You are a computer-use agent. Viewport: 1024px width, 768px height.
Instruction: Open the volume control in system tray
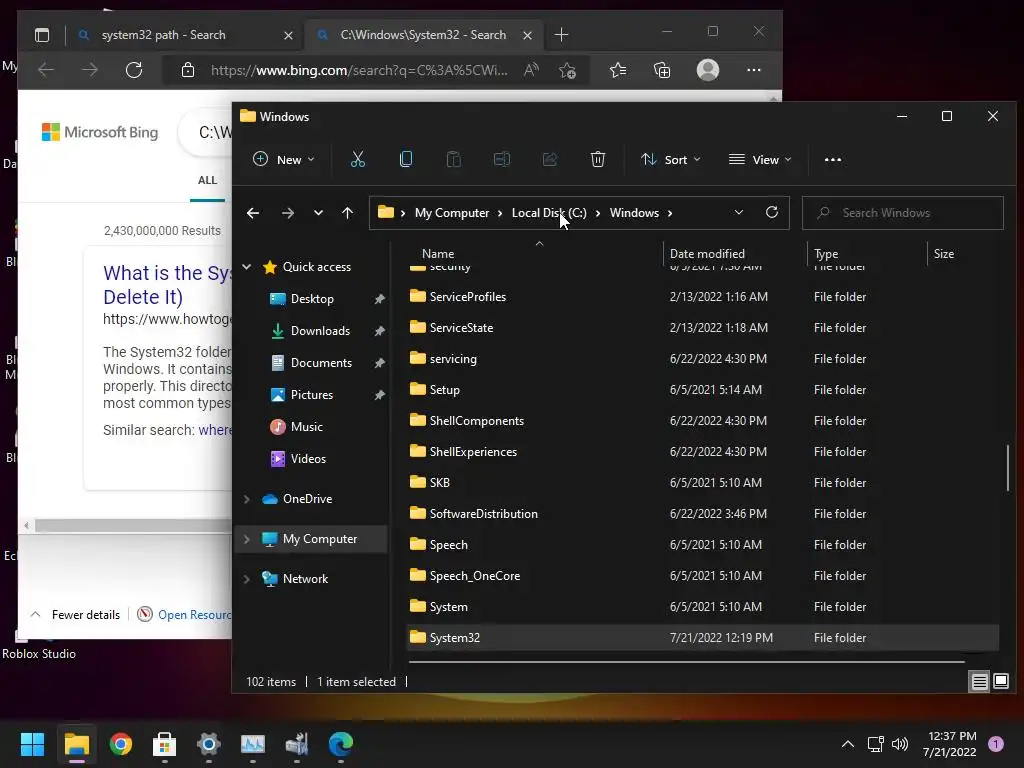click(x=900, y=744)
